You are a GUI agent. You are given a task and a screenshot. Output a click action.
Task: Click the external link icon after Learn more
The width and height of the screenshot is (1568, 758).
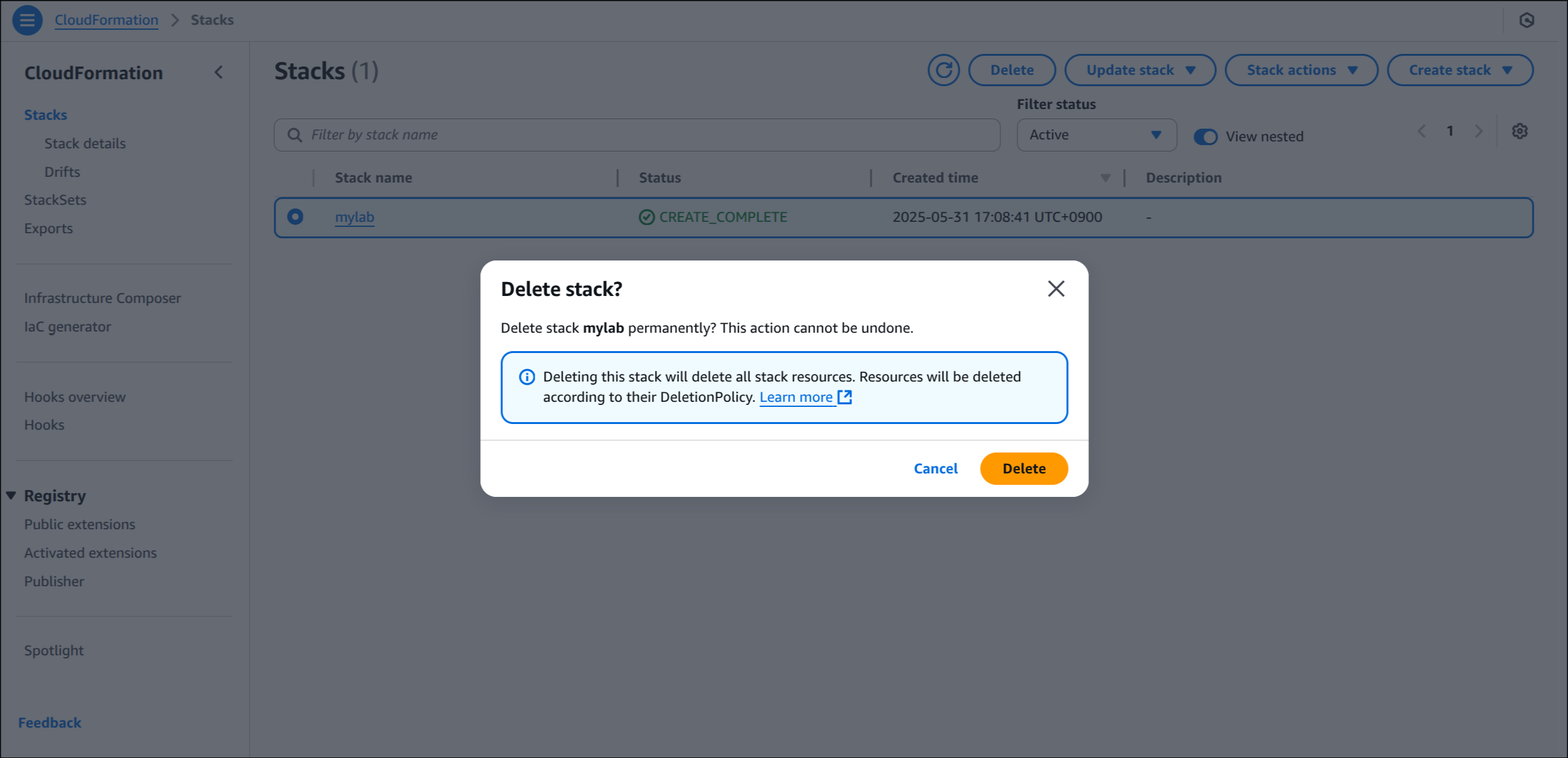point(845,397)
